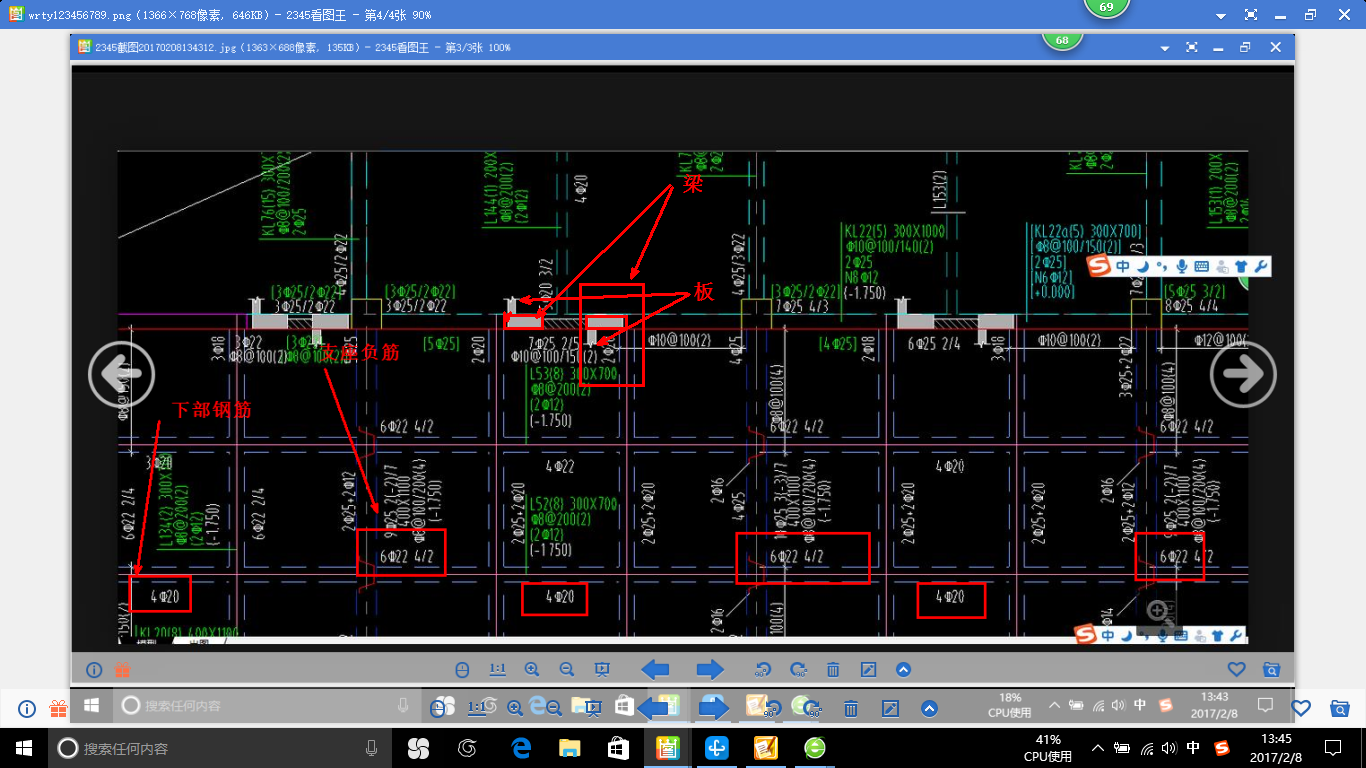Open soft keyboard on Sogou bar beside KL22a label
Image resolution: width=1366 pixels, height=768 pixels.
click(x=1201, y=266)
